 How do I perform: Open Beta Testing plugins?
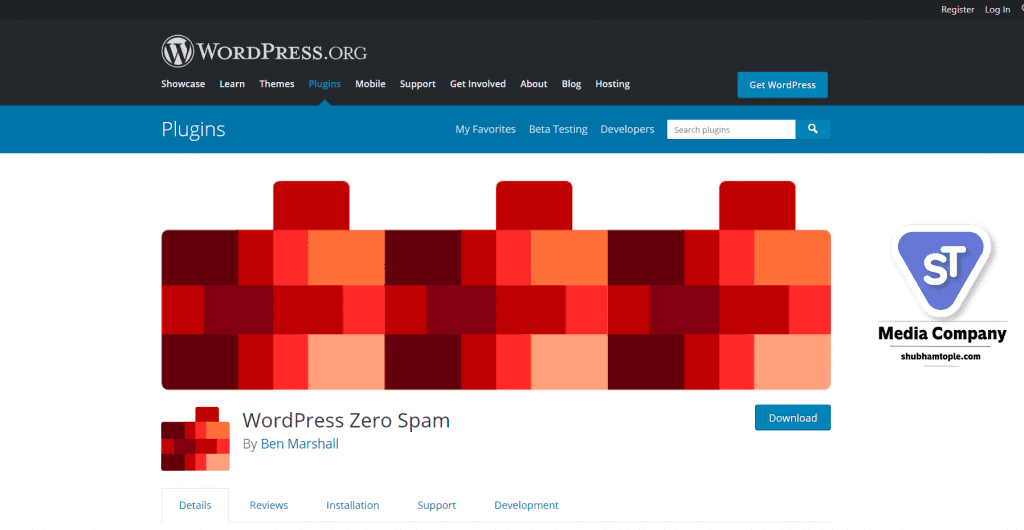coord(558,129)
